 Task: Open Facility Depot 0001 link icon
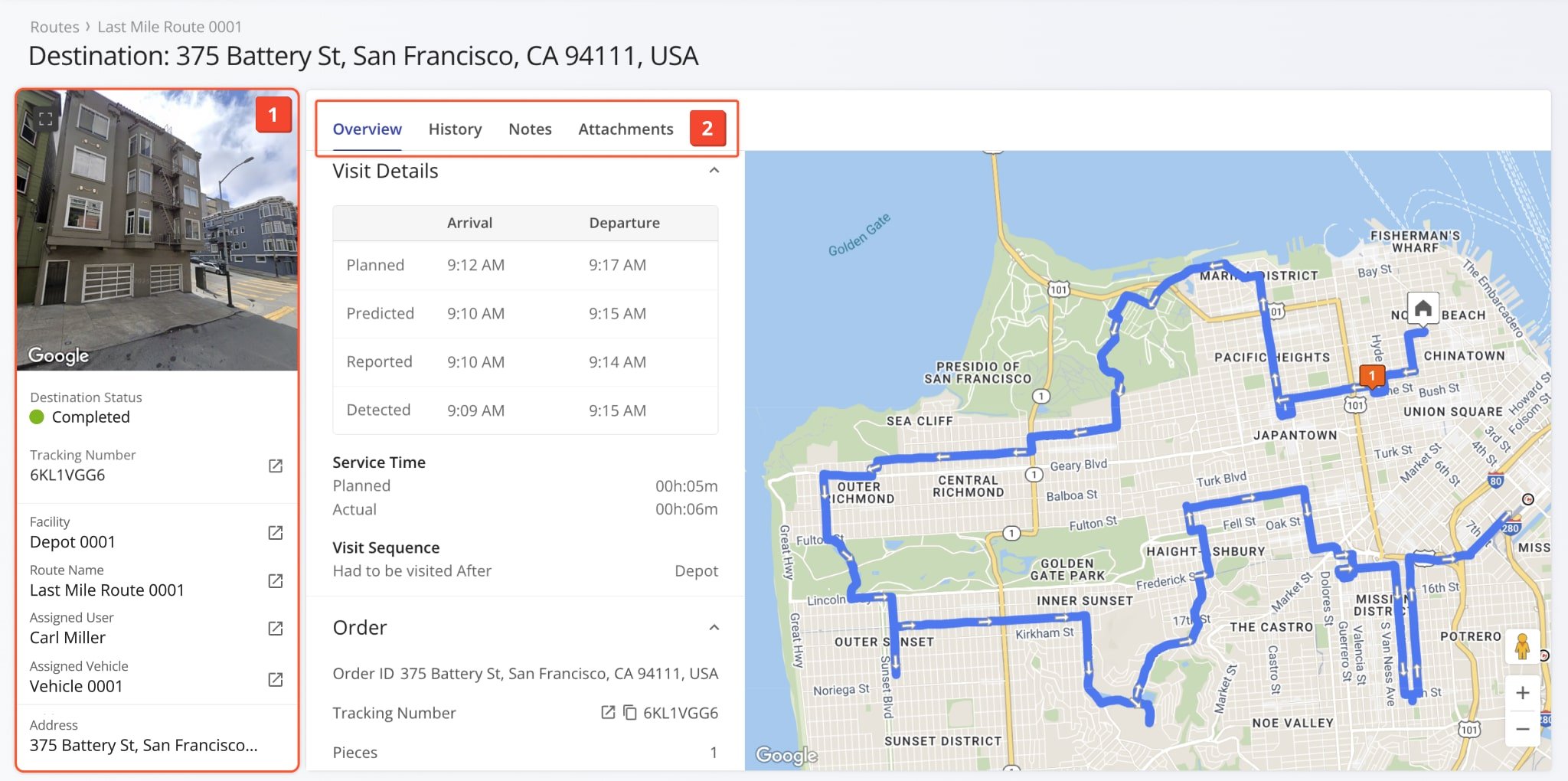click(x=276, y=532)
